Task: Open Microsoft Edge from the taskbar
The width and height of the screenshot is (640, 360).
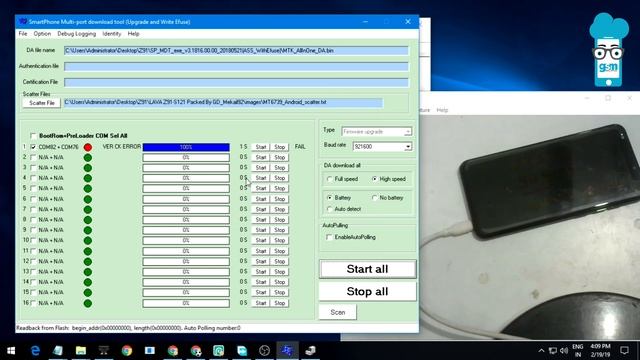Action: click(x=35, y=351)
